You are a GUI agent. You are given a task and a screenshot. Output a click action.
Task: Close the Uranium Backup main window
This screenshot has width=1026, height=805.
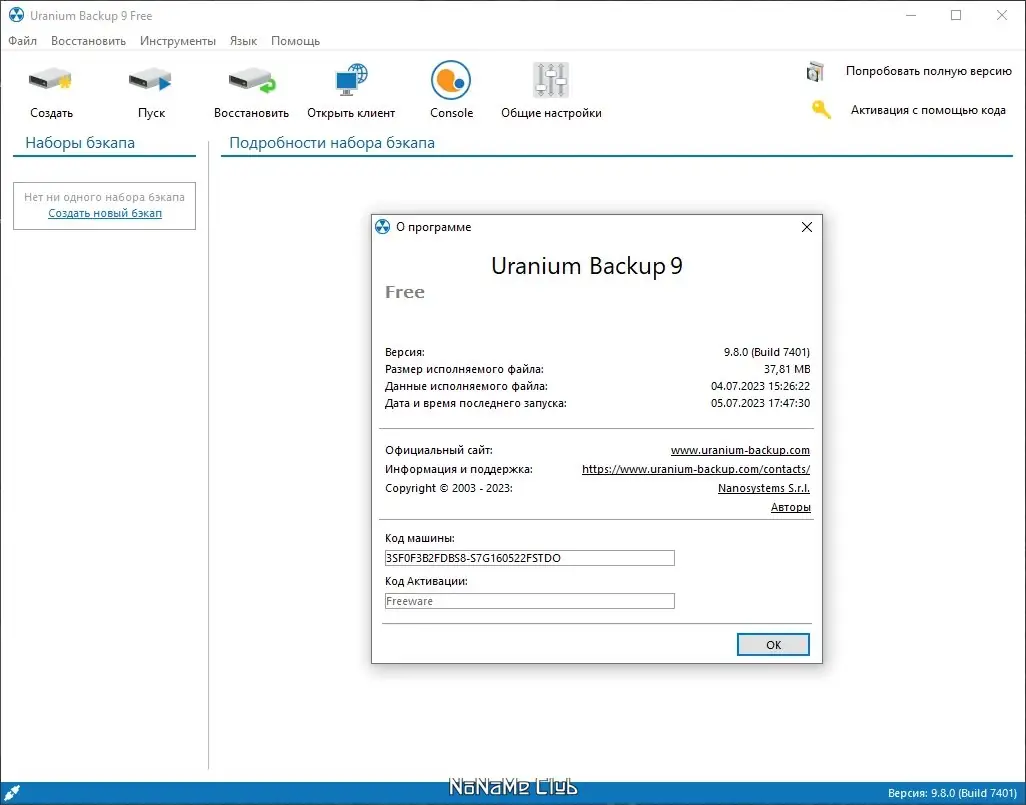coord(1002,15)
